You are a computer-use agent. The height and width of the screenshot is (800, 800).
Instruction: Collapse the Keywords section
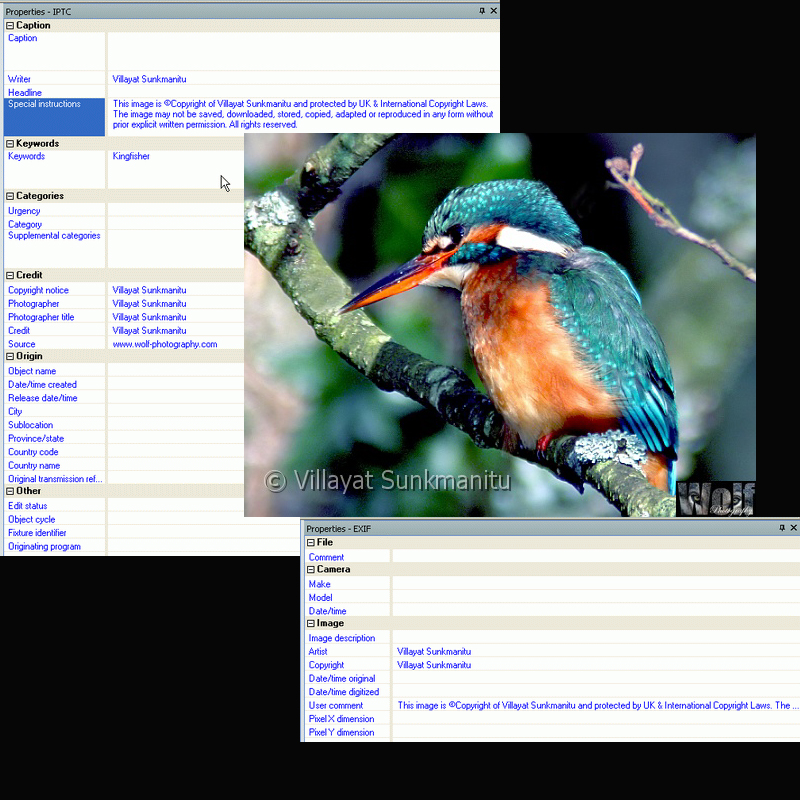(x=10, y=144)
